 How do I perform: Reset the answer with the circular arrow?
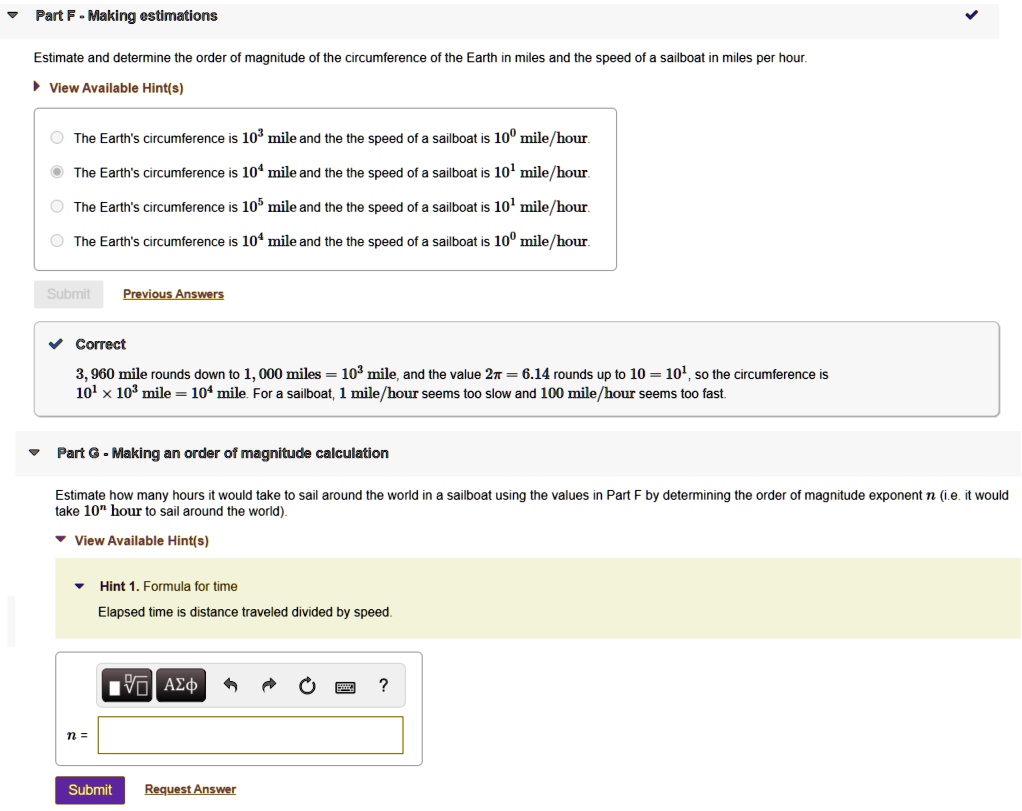pyautogui.click(x=306, y=686)
